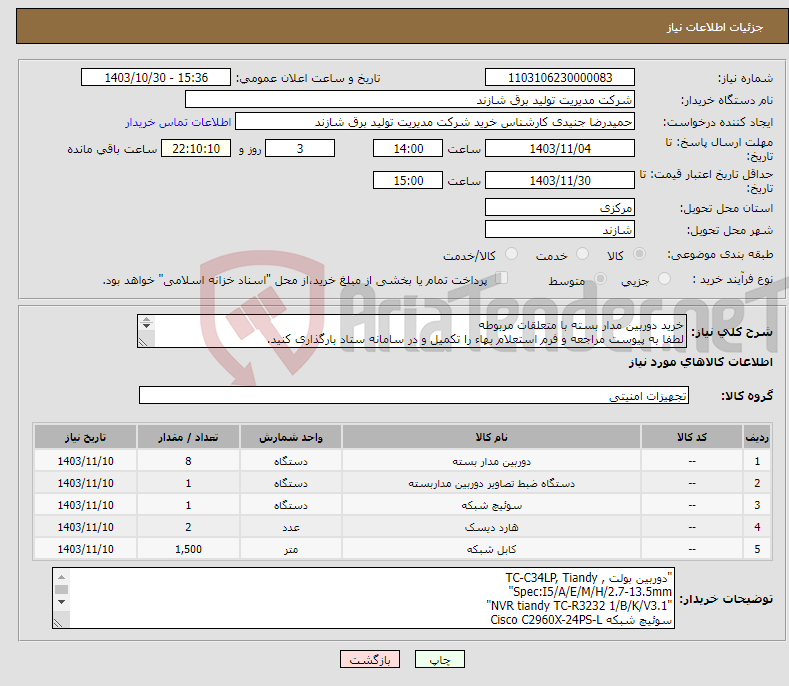
Task: Click resize grip of شرح کلی نیاز textarea
Action: [143, 342]
